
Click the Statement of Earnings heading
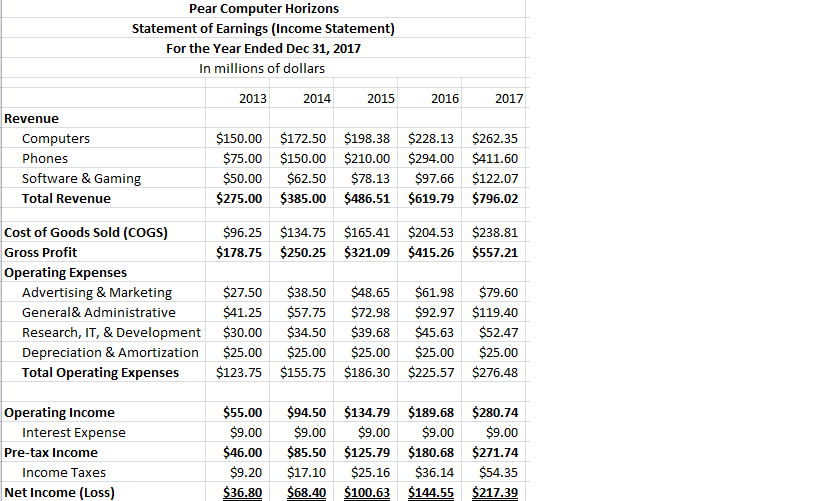coord(263,29)
